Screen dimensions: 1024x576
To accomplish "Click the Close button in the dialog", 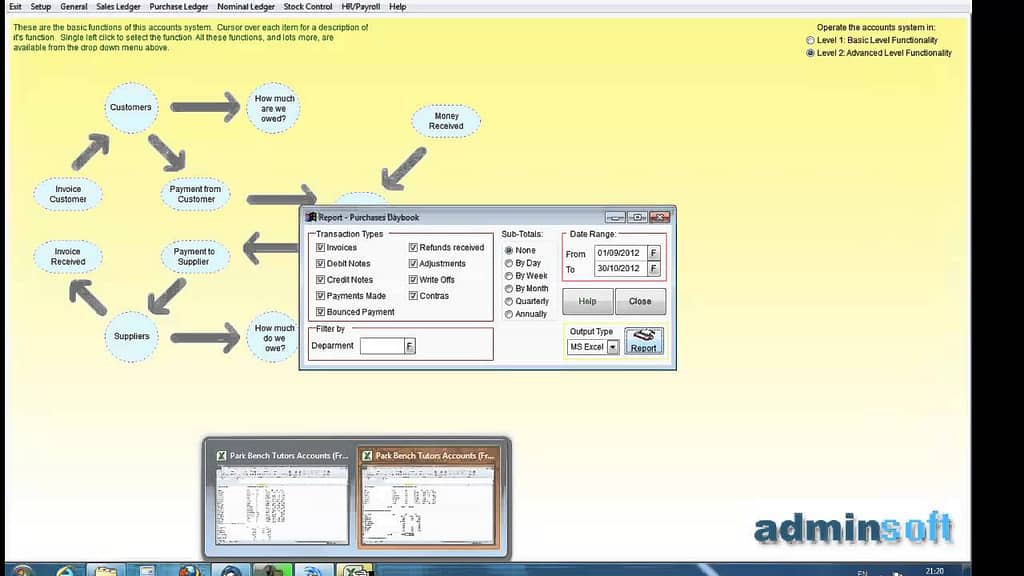I will (640, 301).
